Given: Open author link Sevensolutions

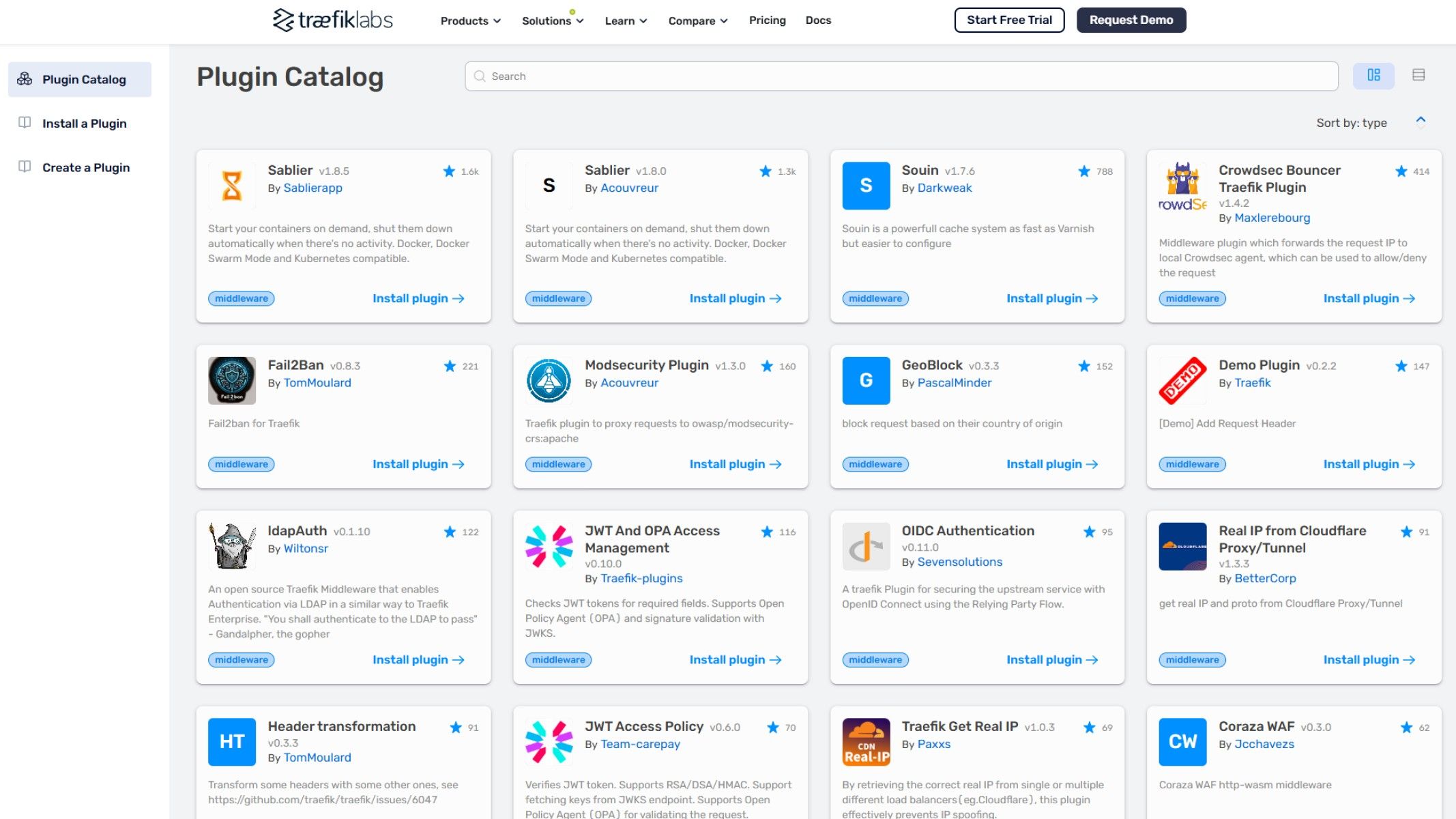Looking at the screenshot, I should [959, 562].
